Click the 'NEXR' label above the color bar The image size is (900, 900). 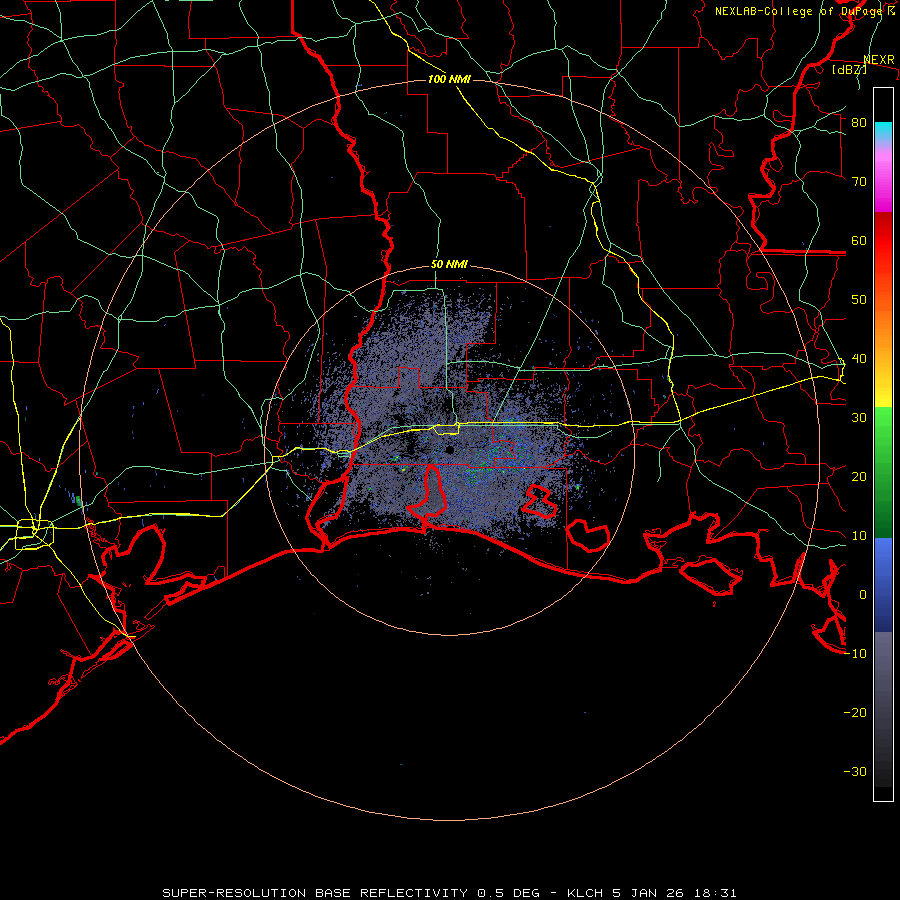[879, 60]
